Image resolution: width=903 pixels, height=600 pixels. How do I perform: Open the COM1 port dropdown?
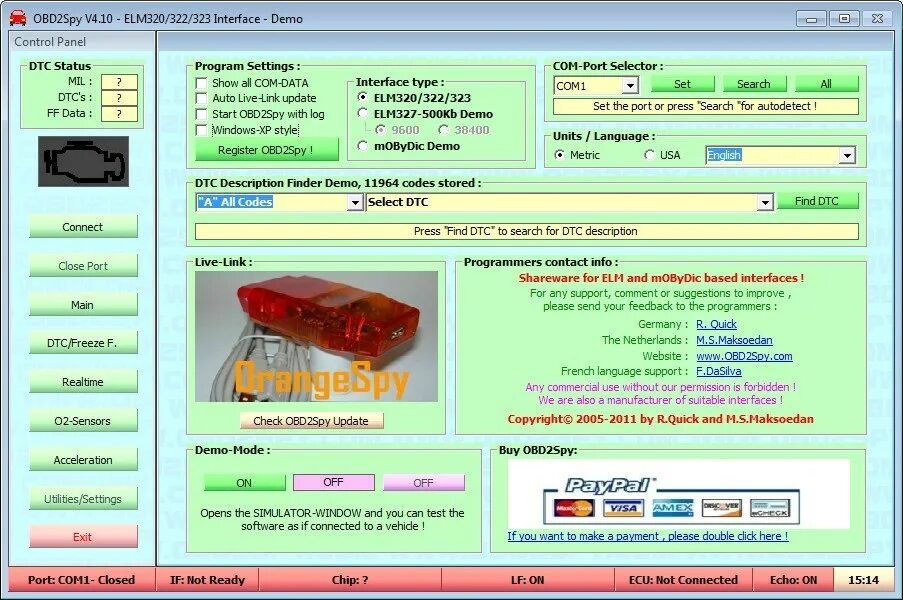click(630, 86)
